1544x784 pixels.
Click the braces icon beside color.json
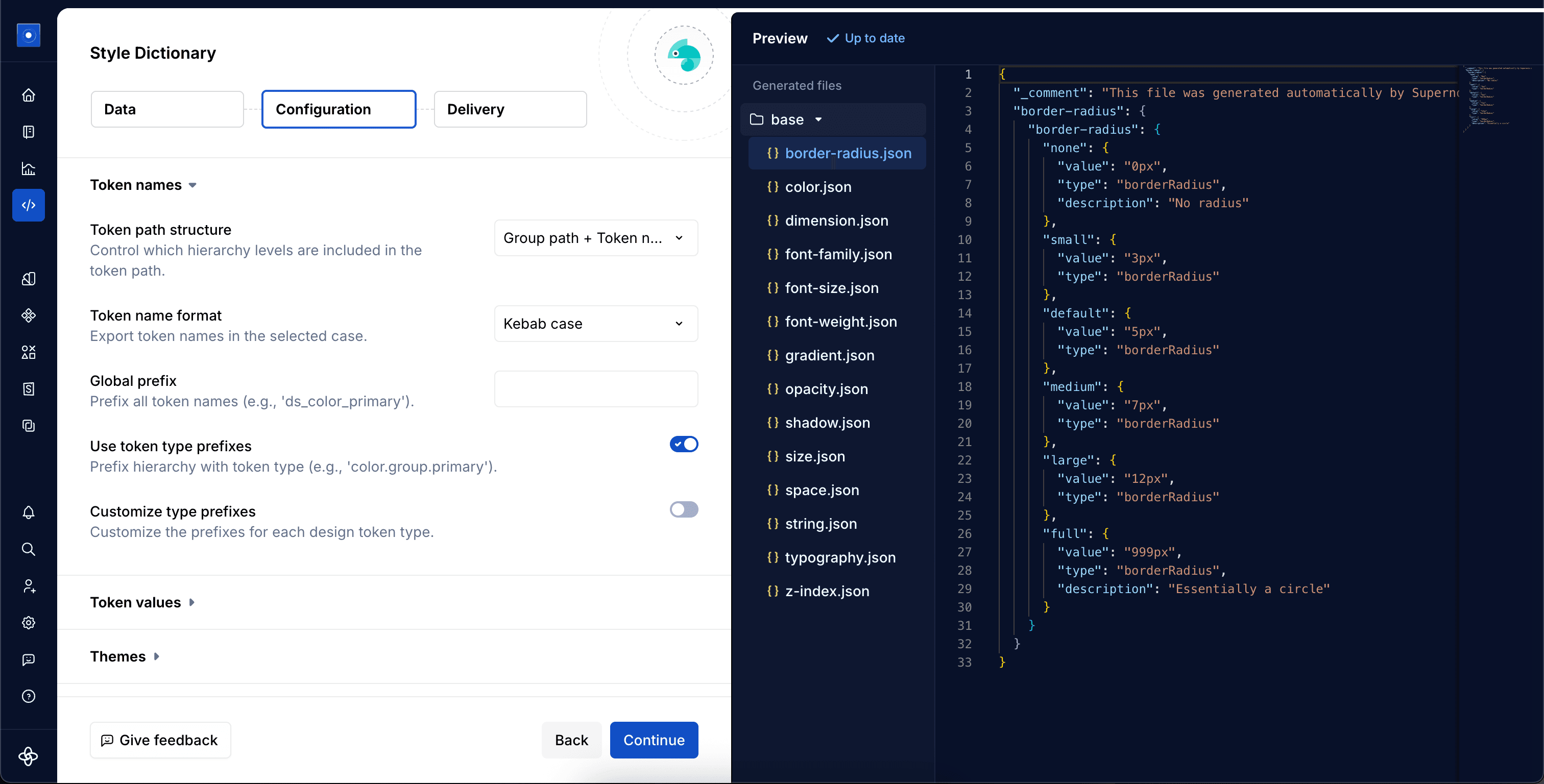click(x=773, y=186)
